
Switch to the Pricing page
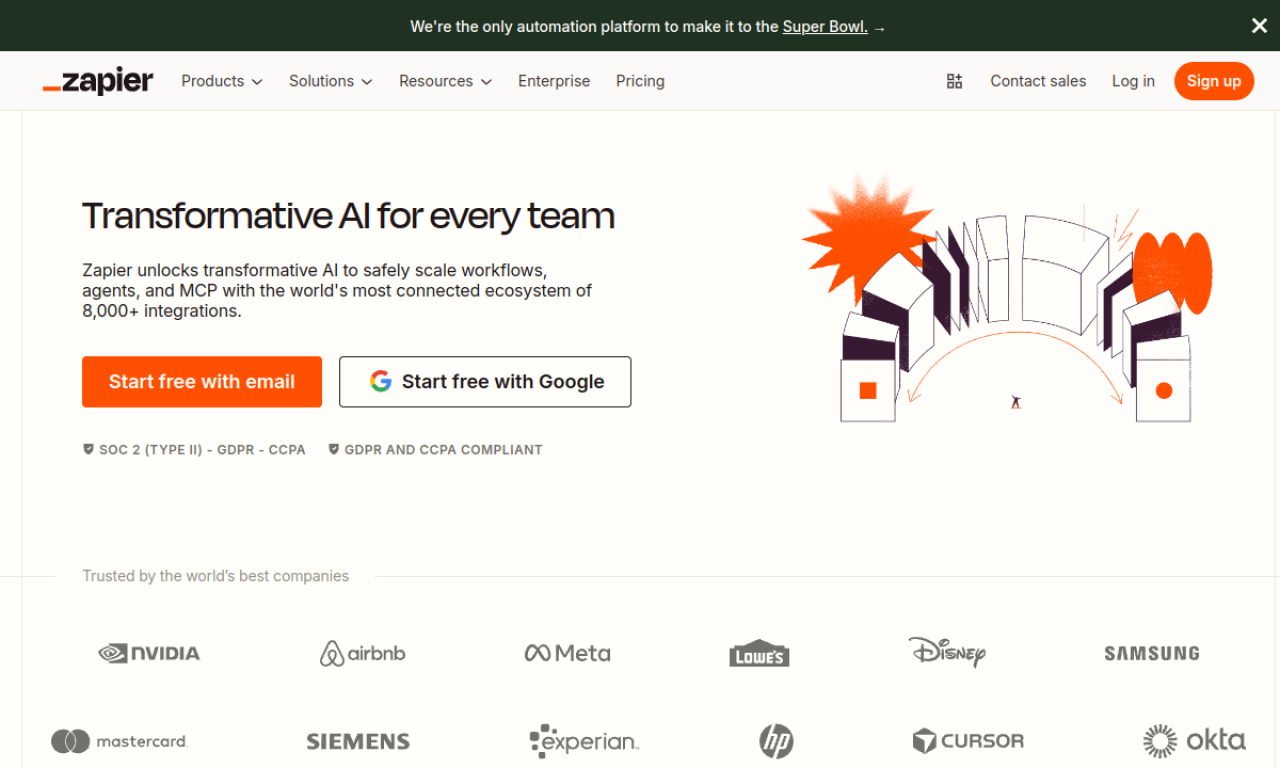click(x=640, y=81)
